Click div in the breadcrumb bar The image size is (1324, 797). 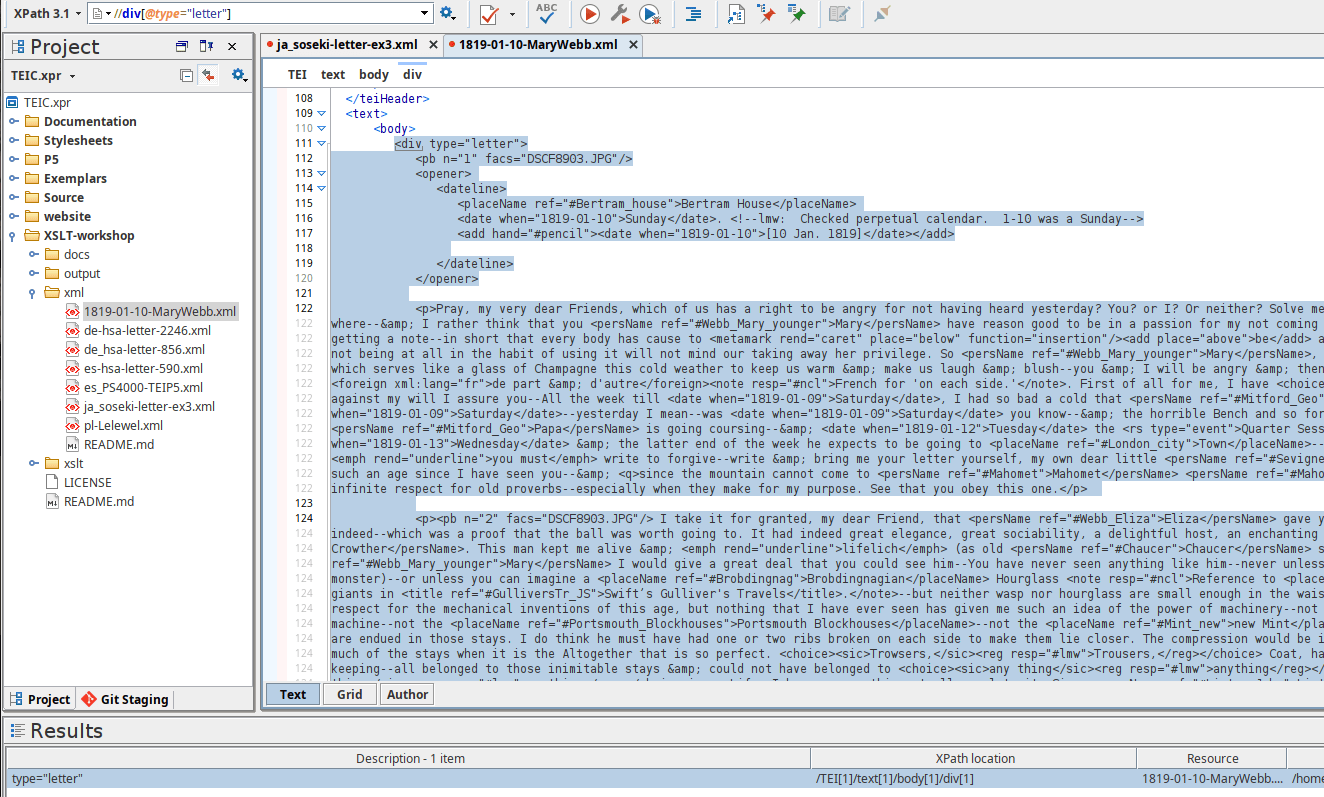pos(412,74)
